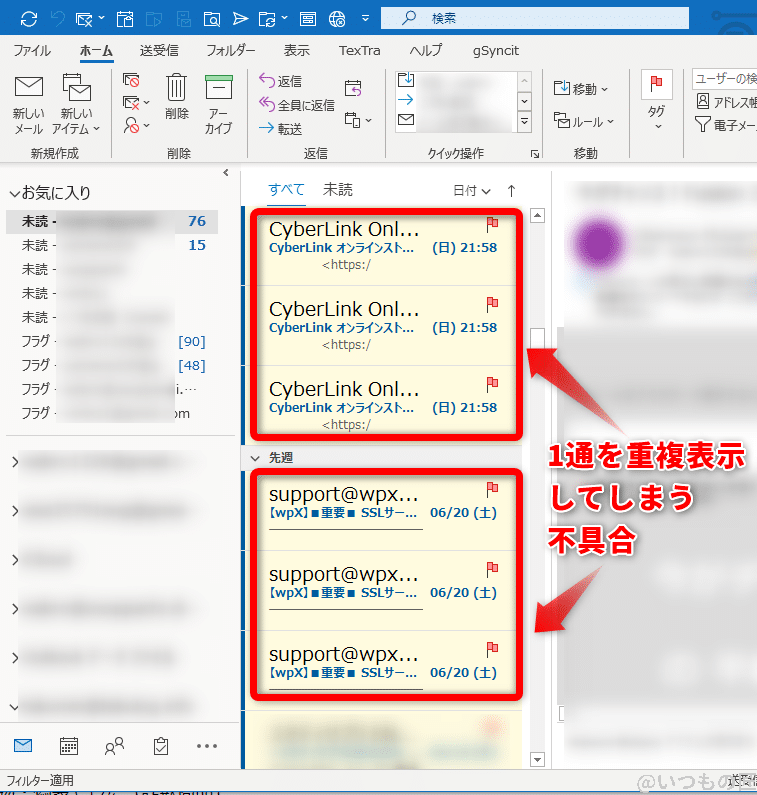Open the People contacts icon
Viewport: 757px width, 795px height.
114,745
